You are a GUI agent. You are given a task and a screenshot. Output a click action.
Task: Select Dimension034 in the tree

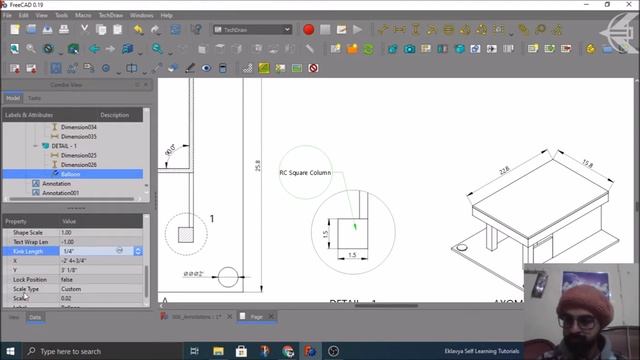pyautogui.click(x=78, y=127)
